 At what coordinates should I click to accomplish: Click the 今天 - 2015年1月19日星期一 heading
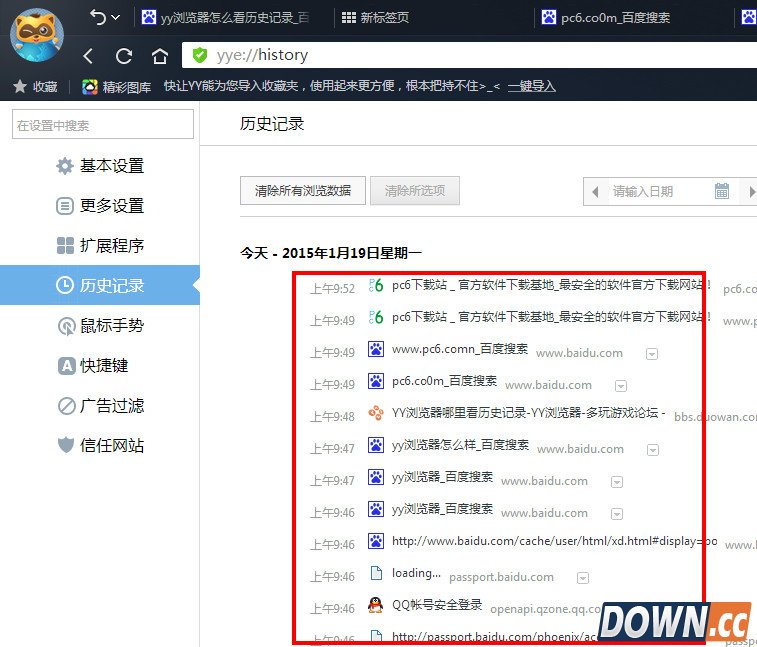331,253
